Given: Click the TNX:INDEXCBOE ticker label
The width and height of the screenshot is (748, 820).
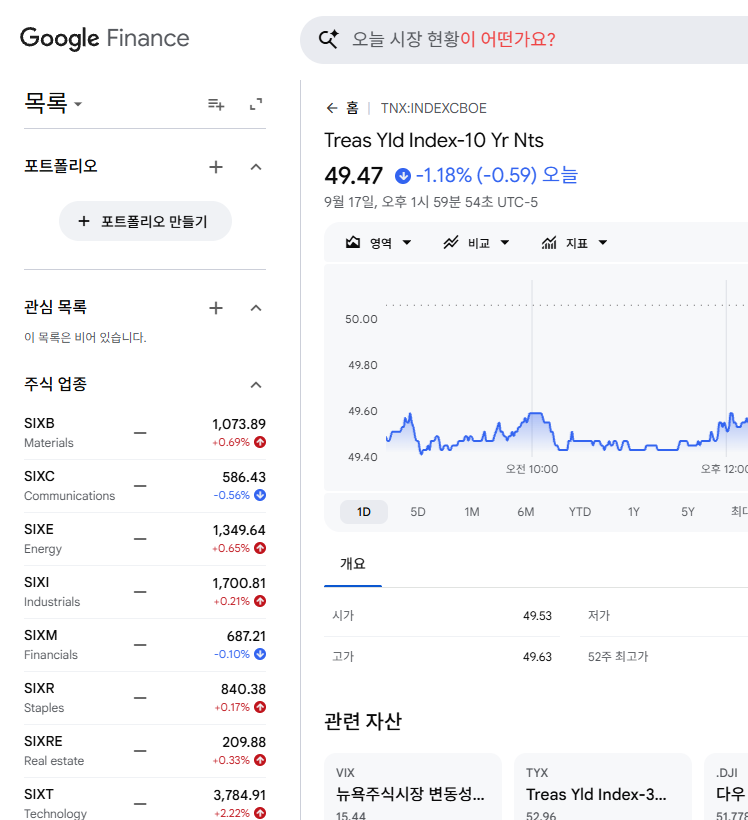Looking at the screenshot, I should click(x=434, y=108).
